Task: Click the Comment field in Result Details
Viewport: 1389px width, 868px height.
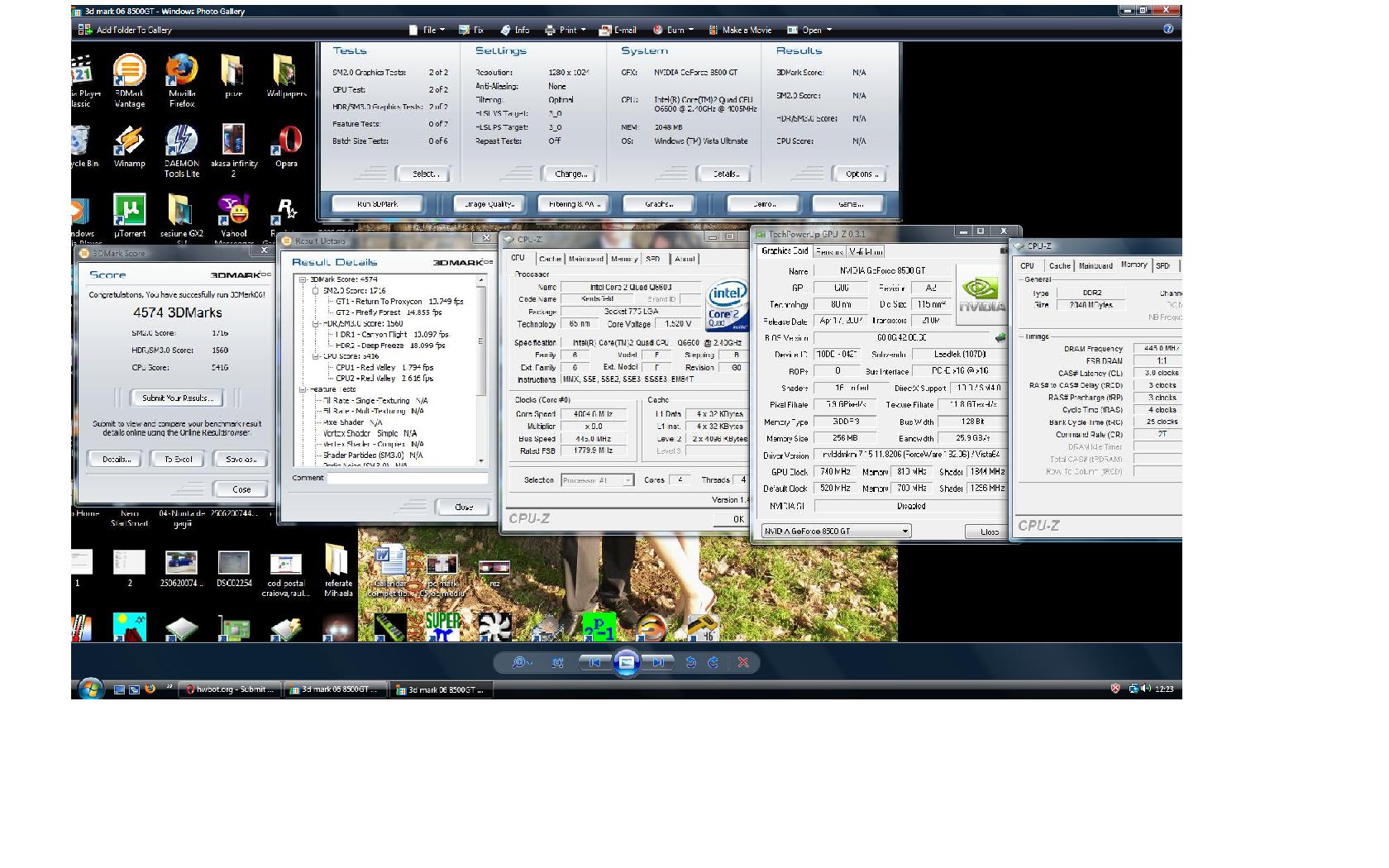Action: pos(407,478)
